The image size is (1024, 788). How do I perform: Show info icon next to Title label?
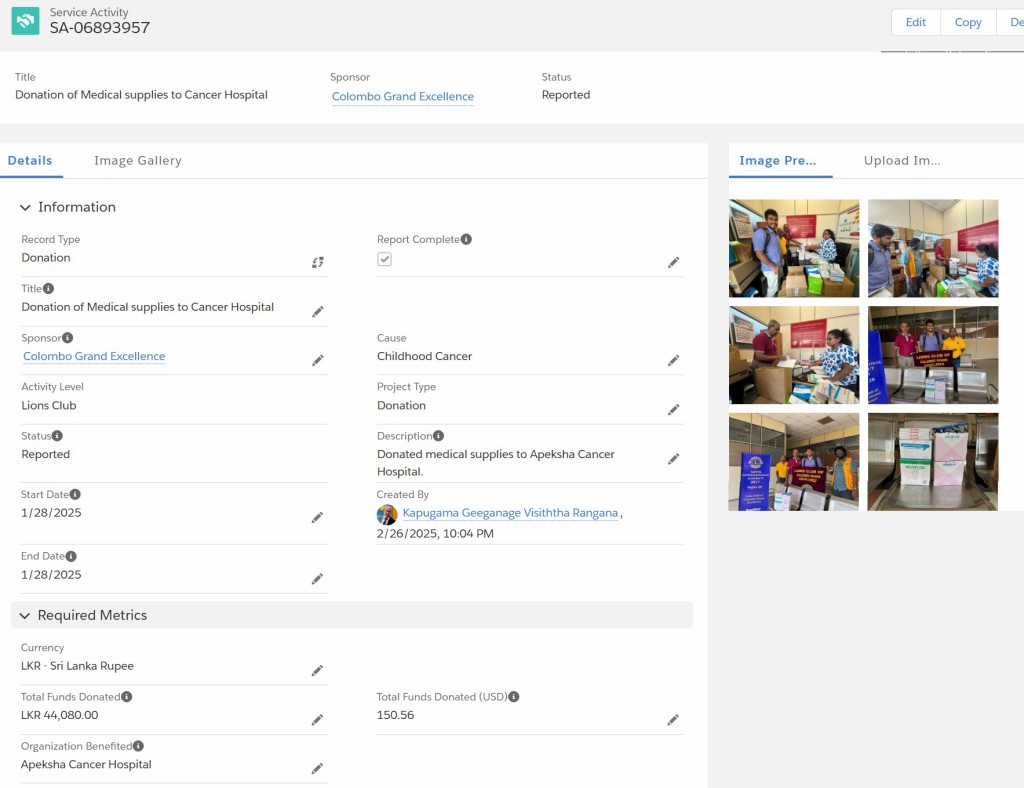(48, 288)
